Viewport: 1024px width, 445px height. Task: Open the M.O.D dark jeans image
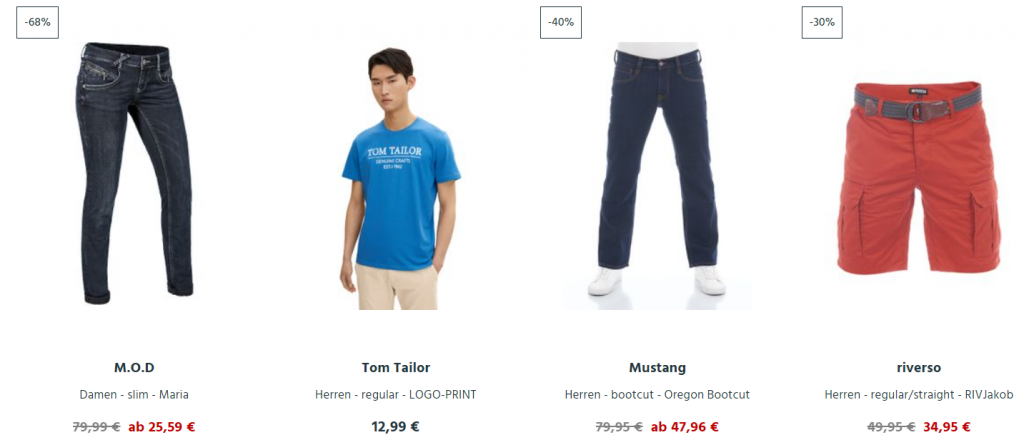134,173
